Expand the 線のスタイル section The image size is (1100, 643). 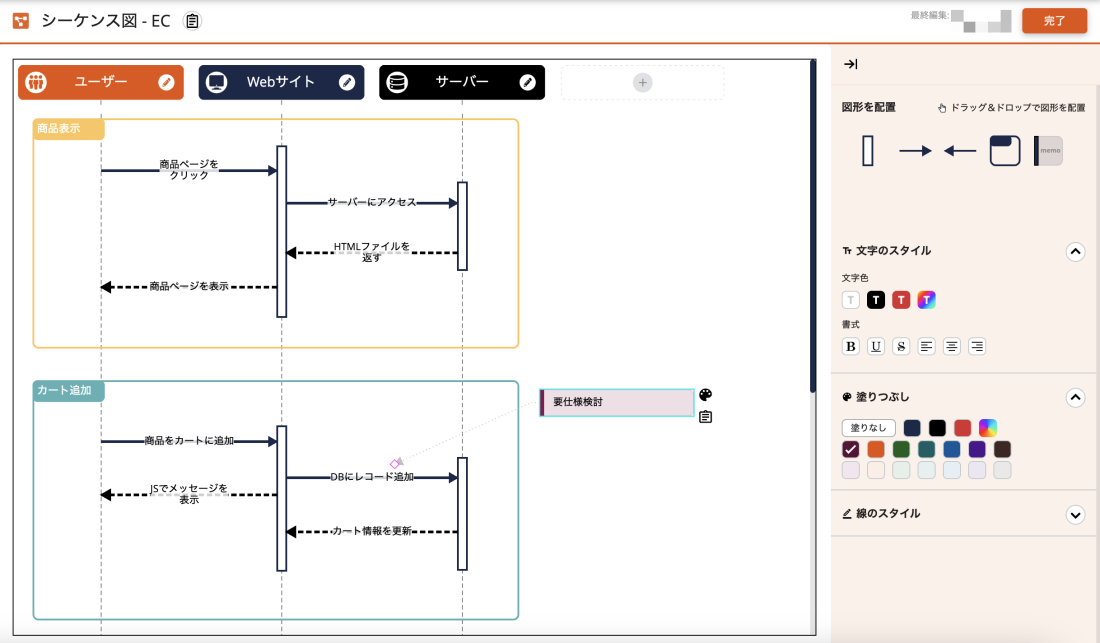pos(1075,515)
